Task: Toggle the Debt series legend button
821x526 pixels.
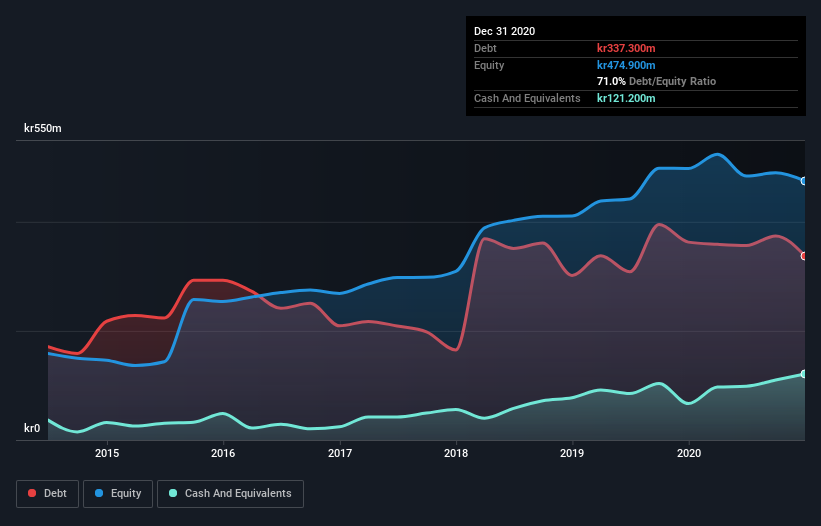Action: click(x=48, y=494)
